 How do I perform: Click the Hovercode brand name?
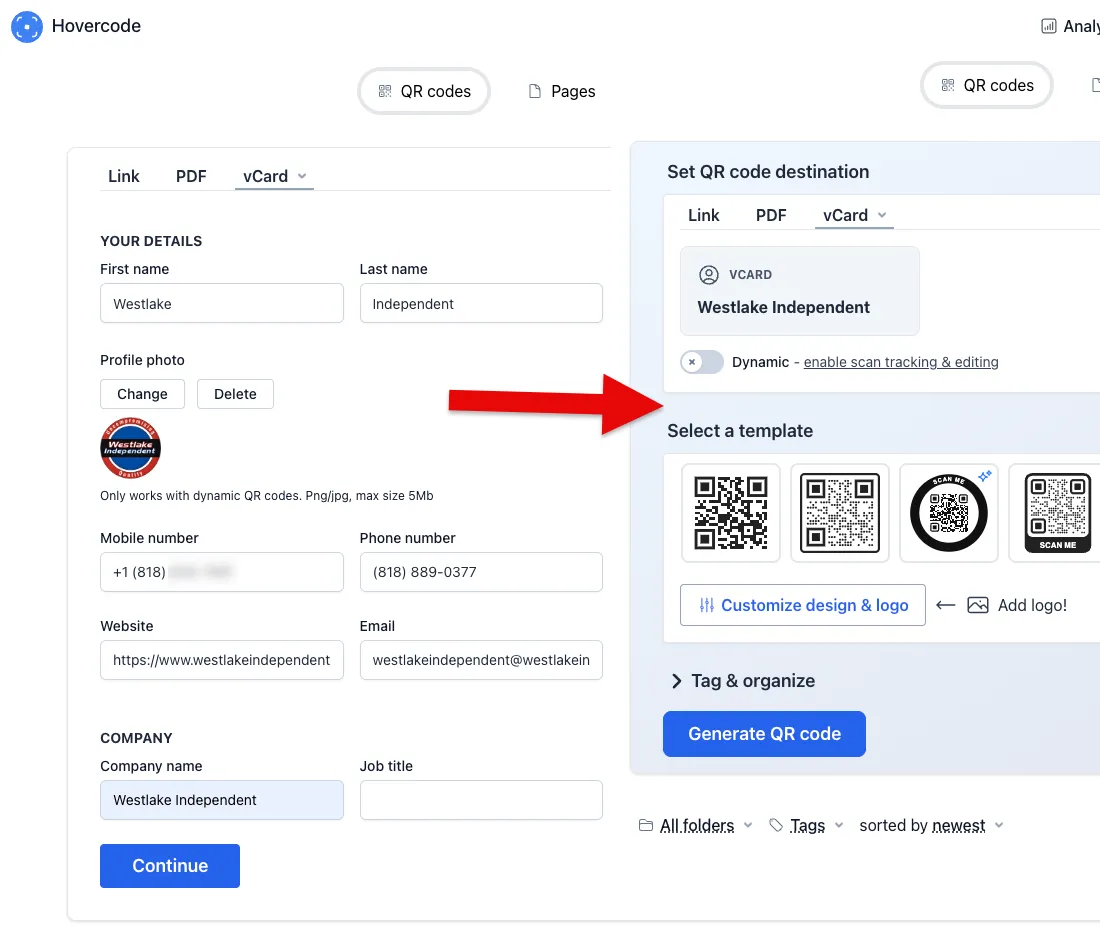click(96, 26)
